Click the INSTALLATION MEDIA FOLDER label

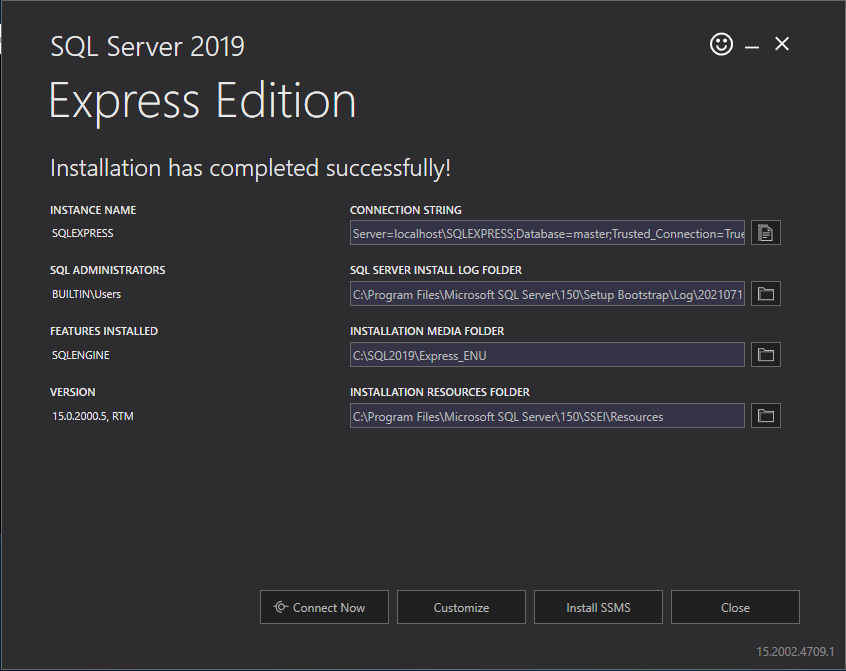point(427,331)
